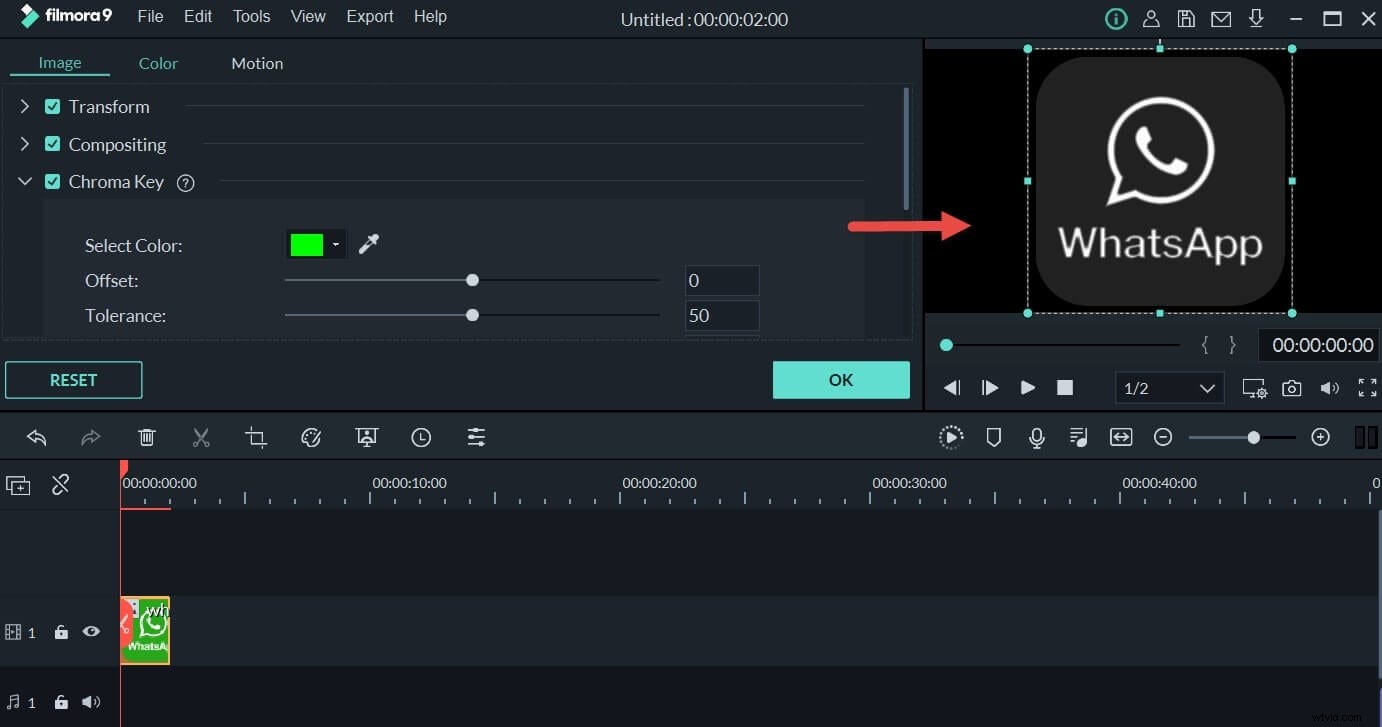
Task: Collapse the Chroma Key section chevron
Action: [x=25, y=181]
